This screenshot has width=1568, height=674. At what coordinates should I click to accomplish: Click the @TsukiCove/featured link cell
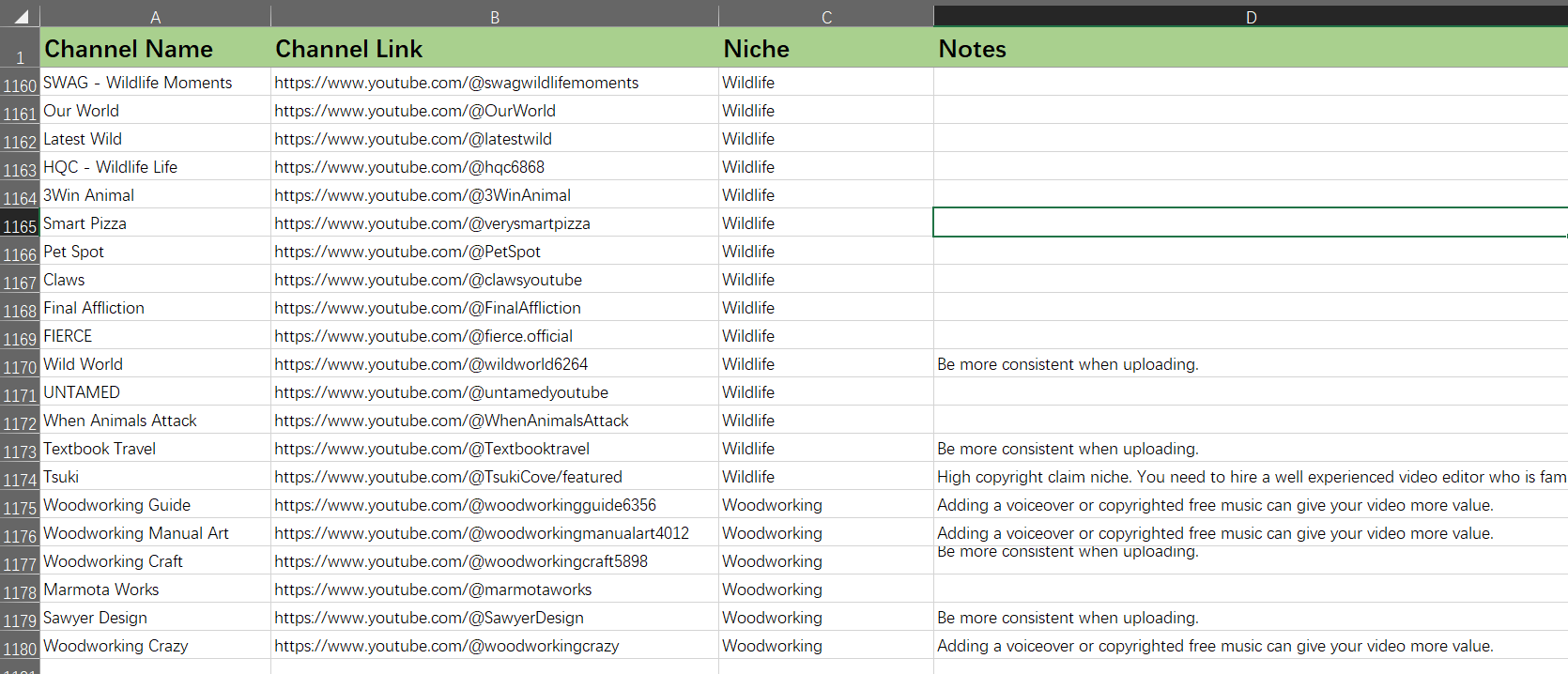(x=495, y=476)
